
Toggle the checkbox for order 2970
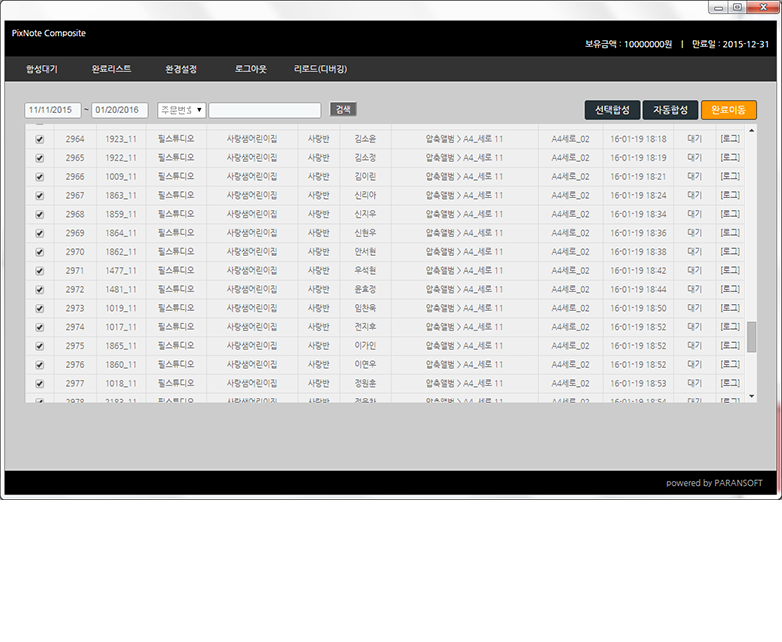tap(39, 252)
